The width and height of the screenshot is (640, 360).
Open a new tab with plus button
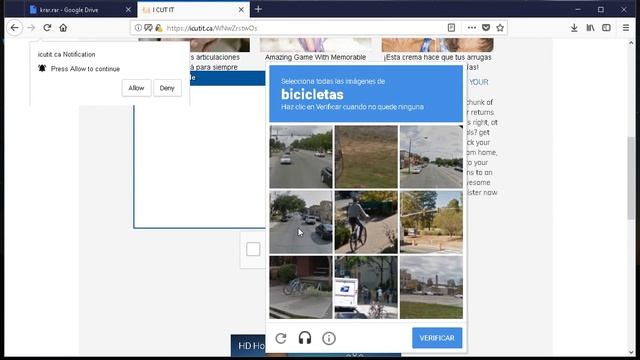click(258, 9)
